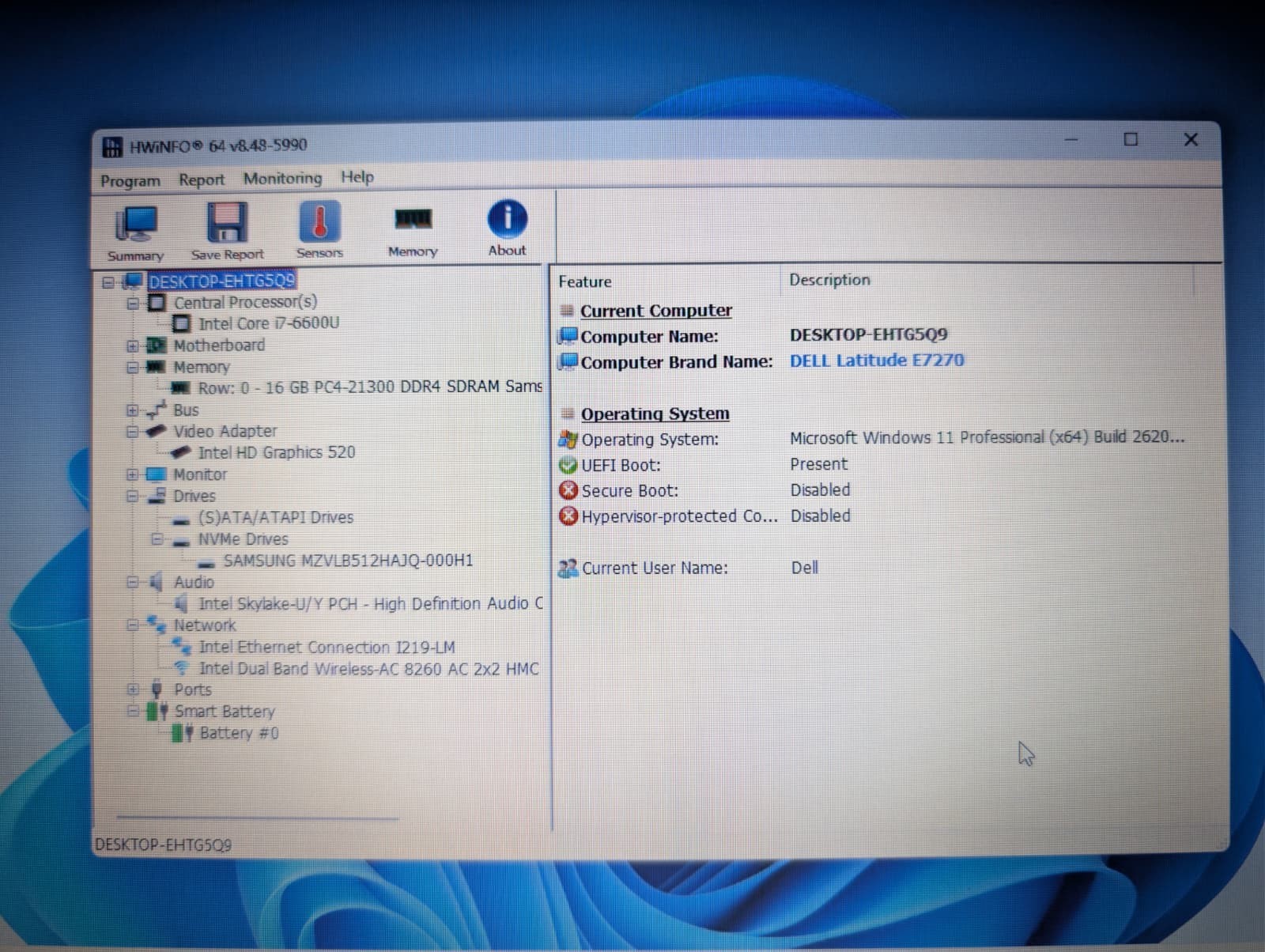Click the DESKTOP-EHTG5Q9 status bar text

tap(164, 845)
